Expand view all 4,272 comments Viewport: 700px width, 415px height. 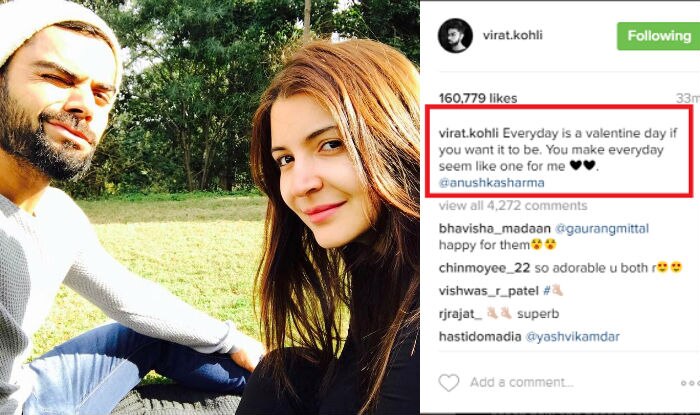coord(513,206)
